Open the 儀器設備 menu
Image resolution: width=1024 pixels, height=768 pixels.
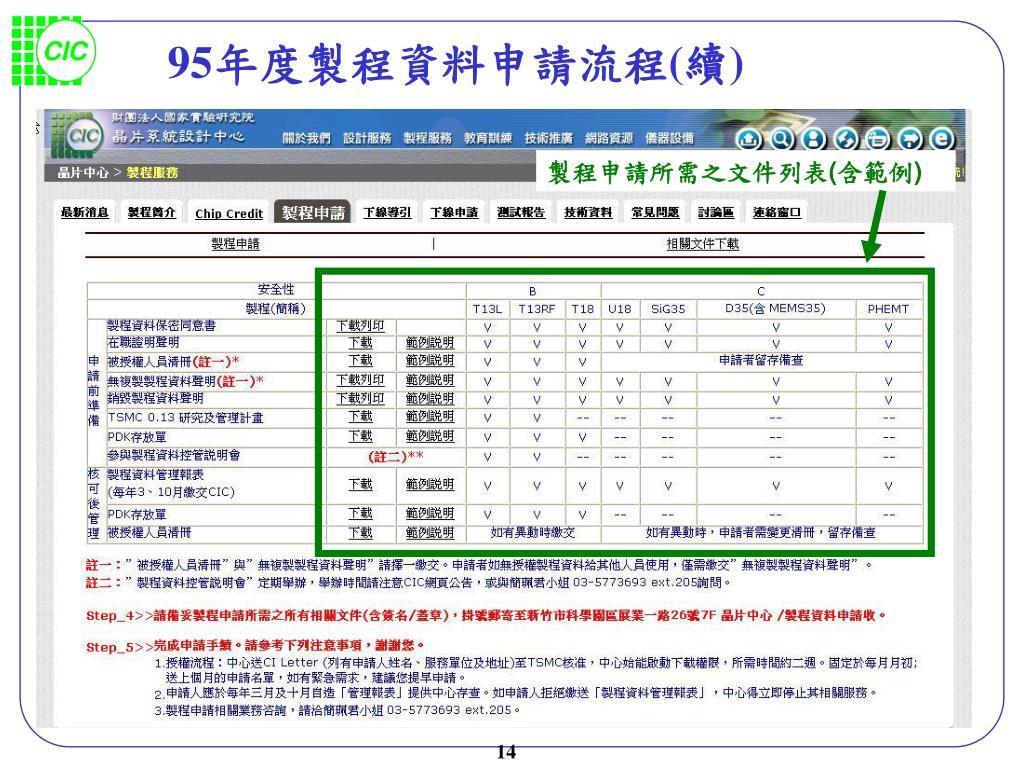pos(669,138)
